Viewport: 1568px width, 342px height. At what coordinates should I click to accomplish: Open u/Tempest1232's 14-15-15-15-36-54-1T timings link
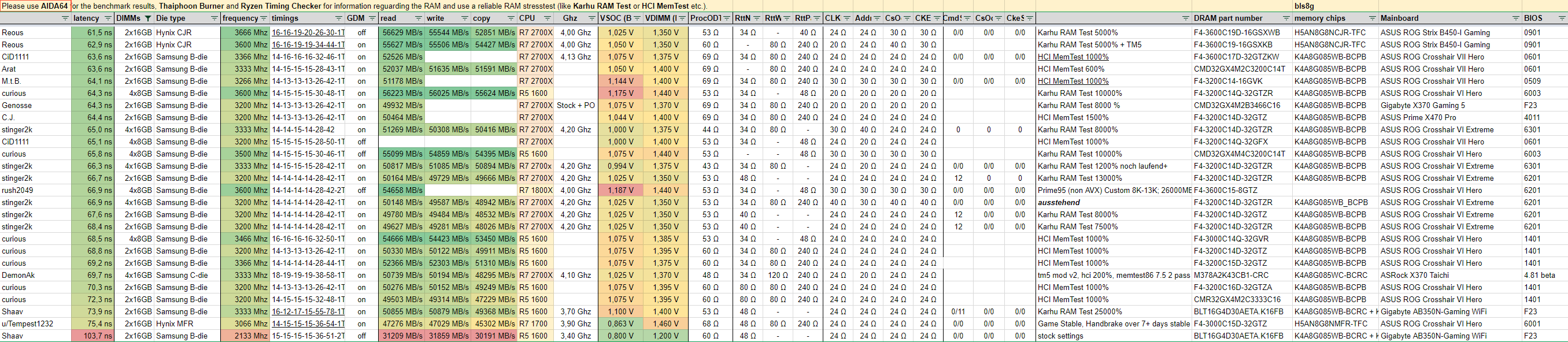[308, 324]
